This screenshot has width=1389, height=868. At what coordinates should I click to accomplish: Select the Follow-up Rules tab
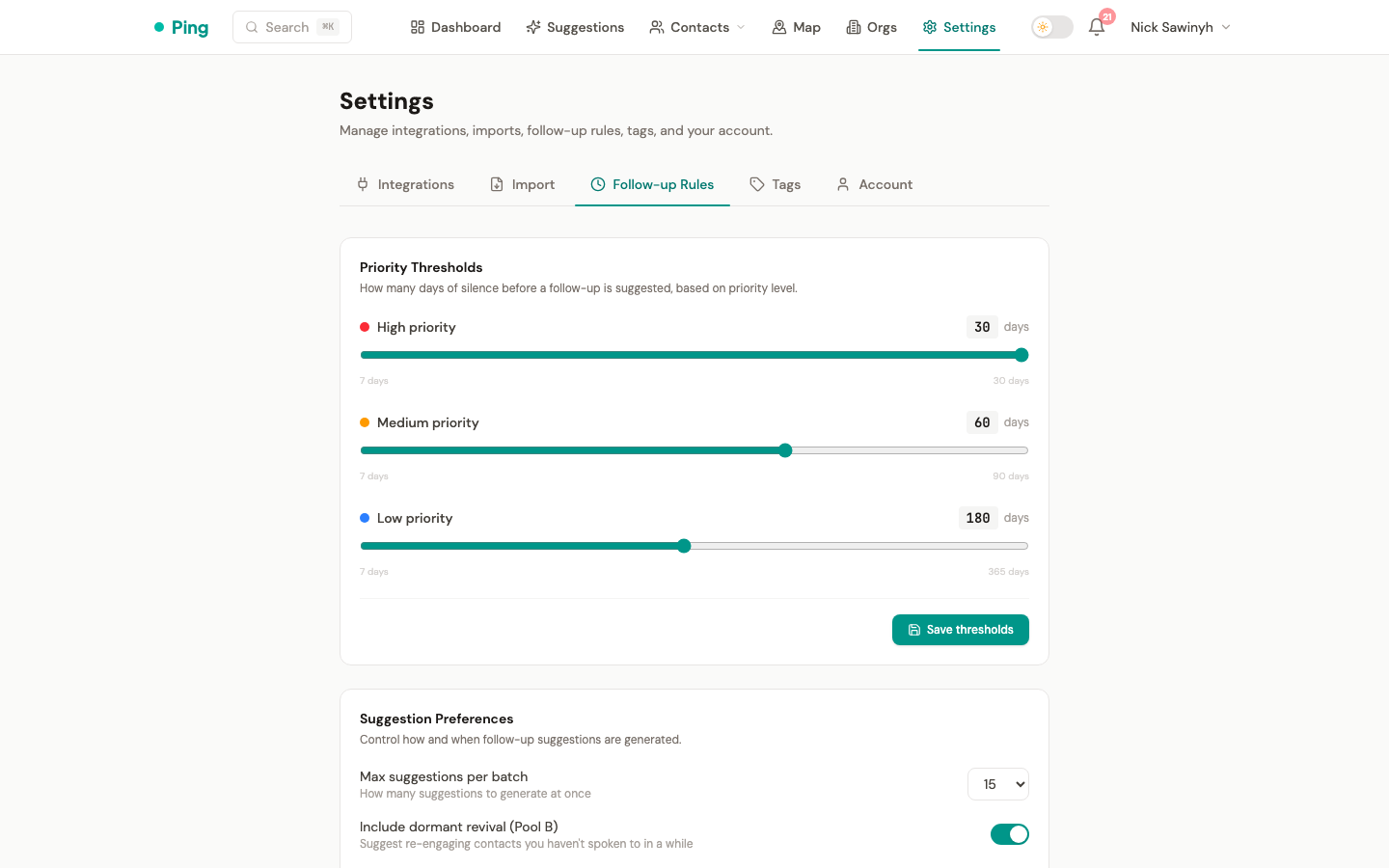tap(652, 184)
